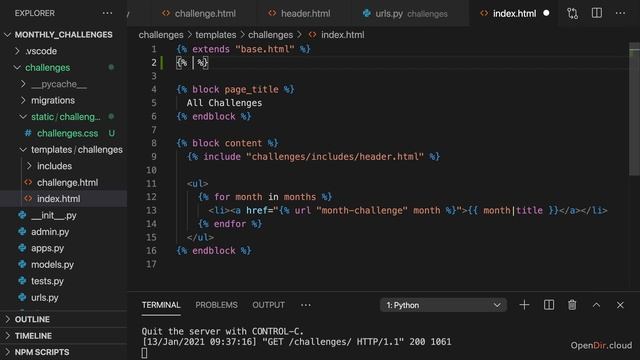Viewport: 640px width, 360px height.
Task: Click index.html breadcrumb segment
Action: point(342,35)
